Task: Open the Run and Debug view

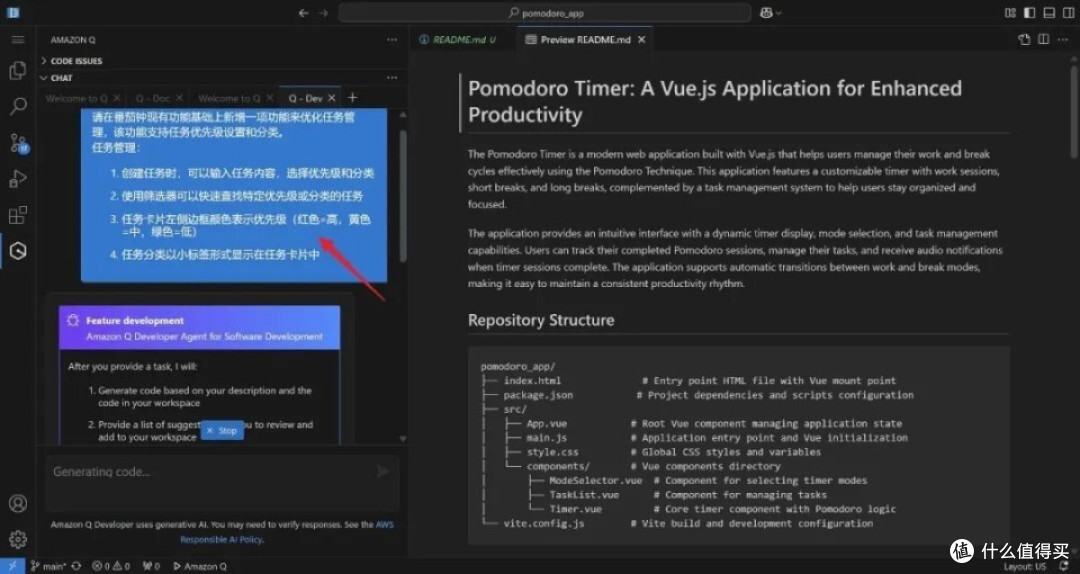Action: [x=18, y=179]
